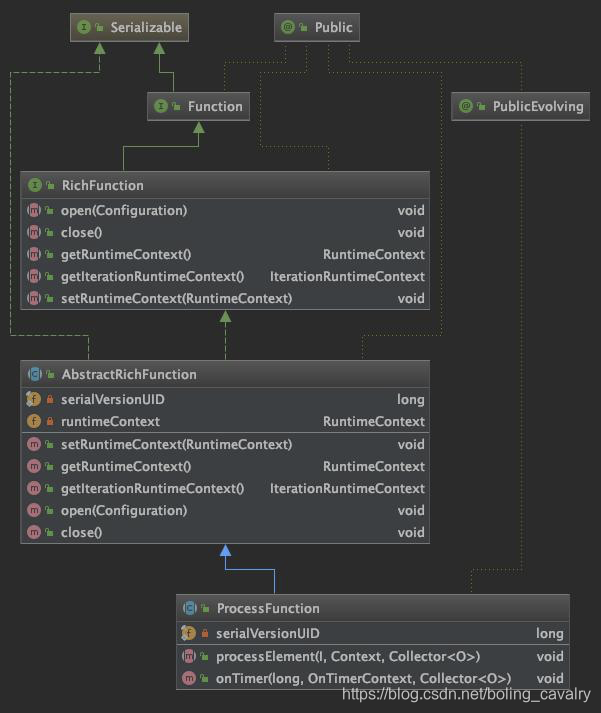Click the AbstractRichFunction class icon
Image resolution: width=601 pixels, height=713 pixels.
coord(35,374)
